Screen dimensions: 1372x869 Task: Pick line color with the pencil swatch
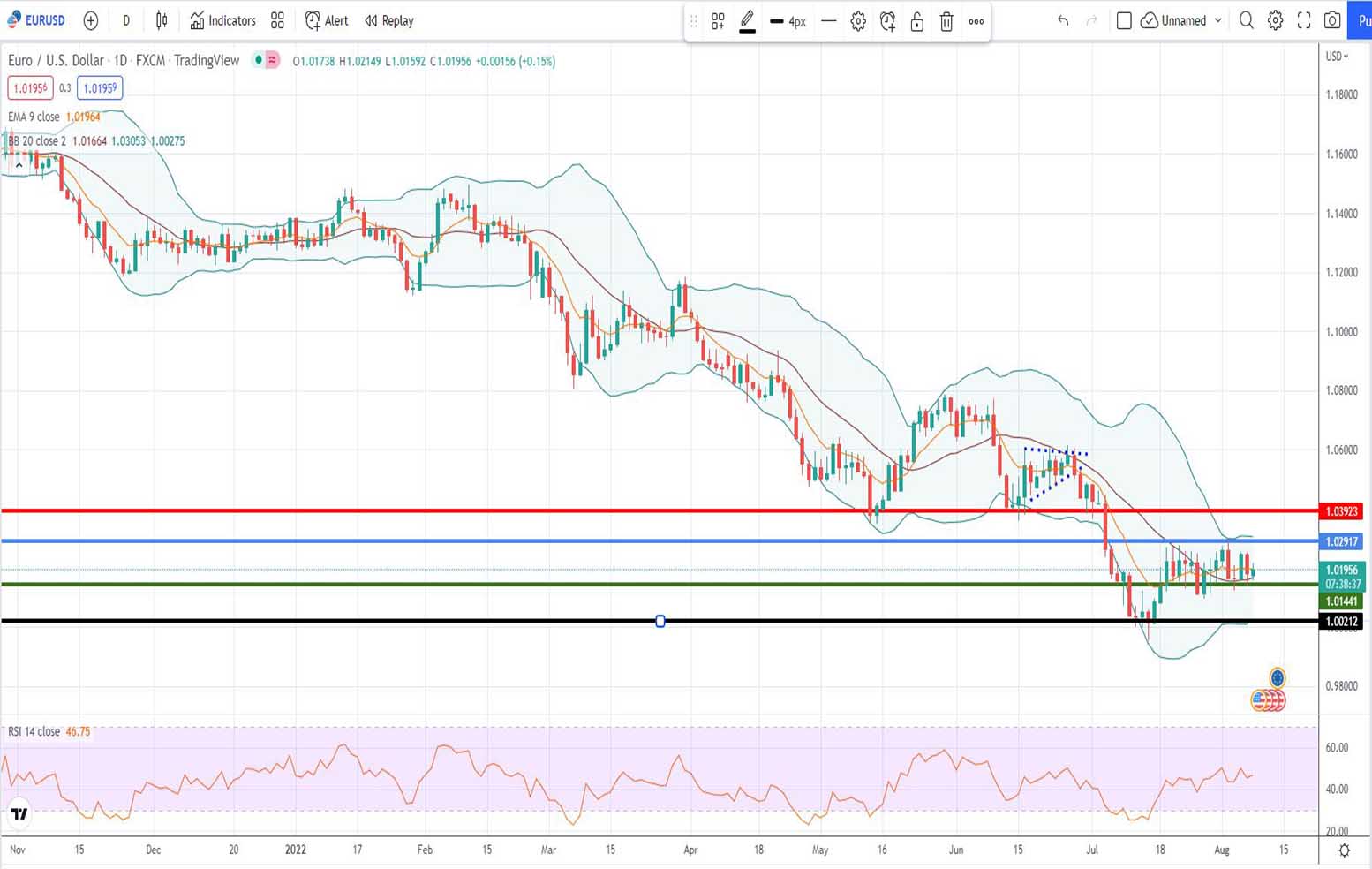[747, 22]
